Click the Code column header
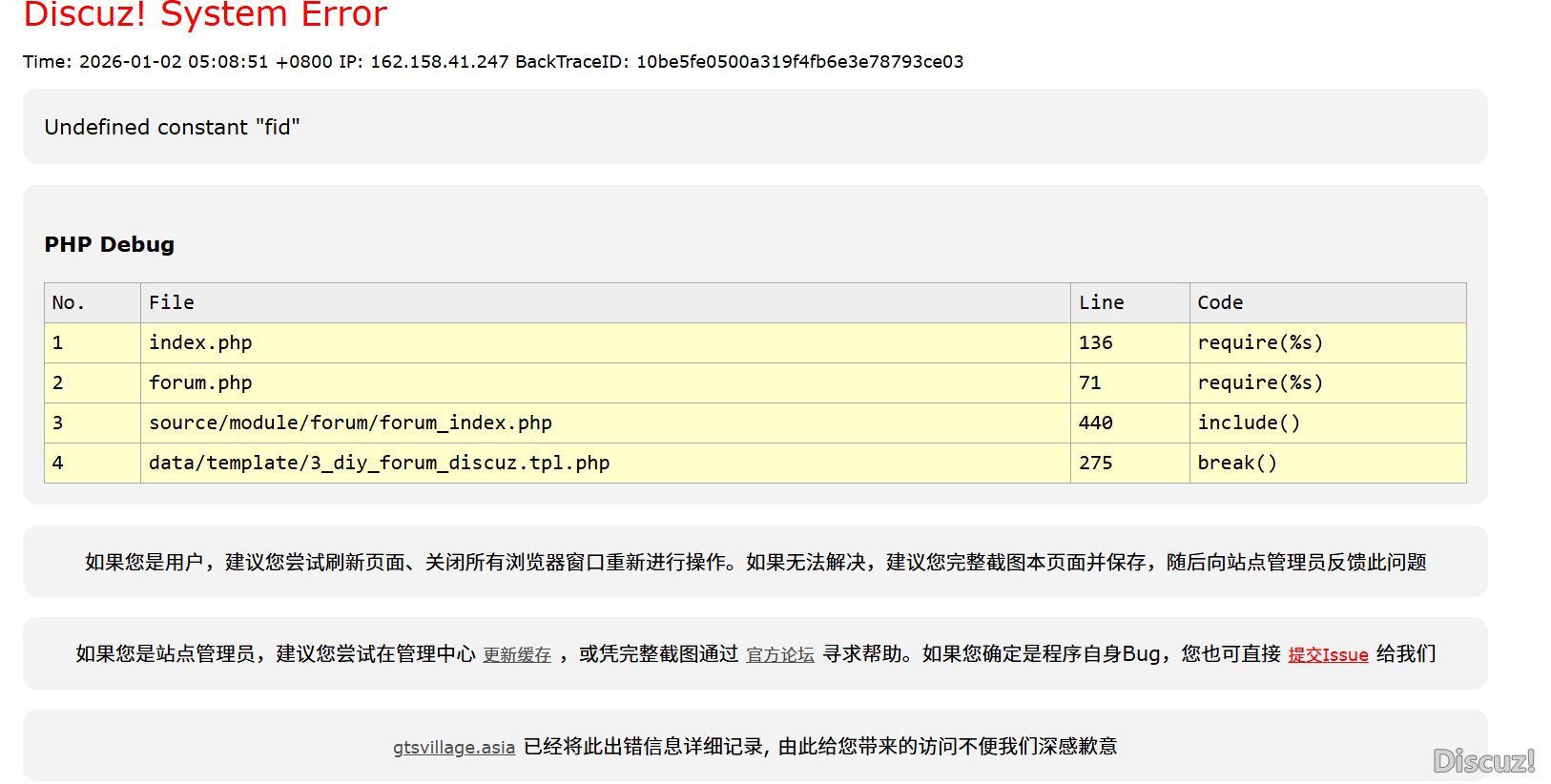This screenshot has height=784, width=1551. (1220, 302)
